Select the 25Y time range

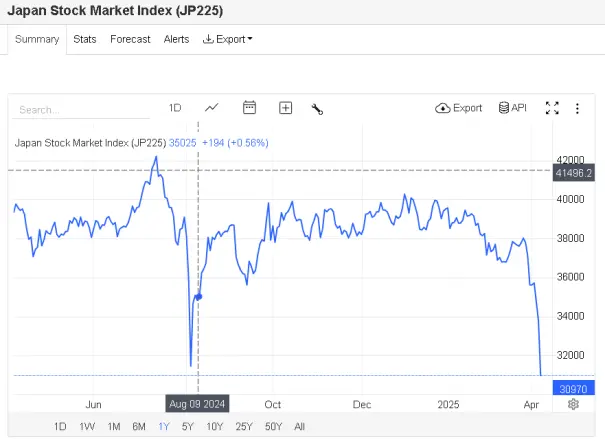tap(244, 426)
